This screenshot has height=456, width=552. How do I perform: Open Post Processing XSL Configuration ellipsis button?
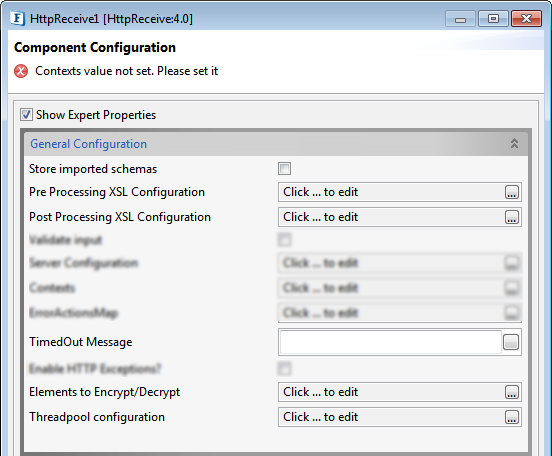tap(512, 217)
